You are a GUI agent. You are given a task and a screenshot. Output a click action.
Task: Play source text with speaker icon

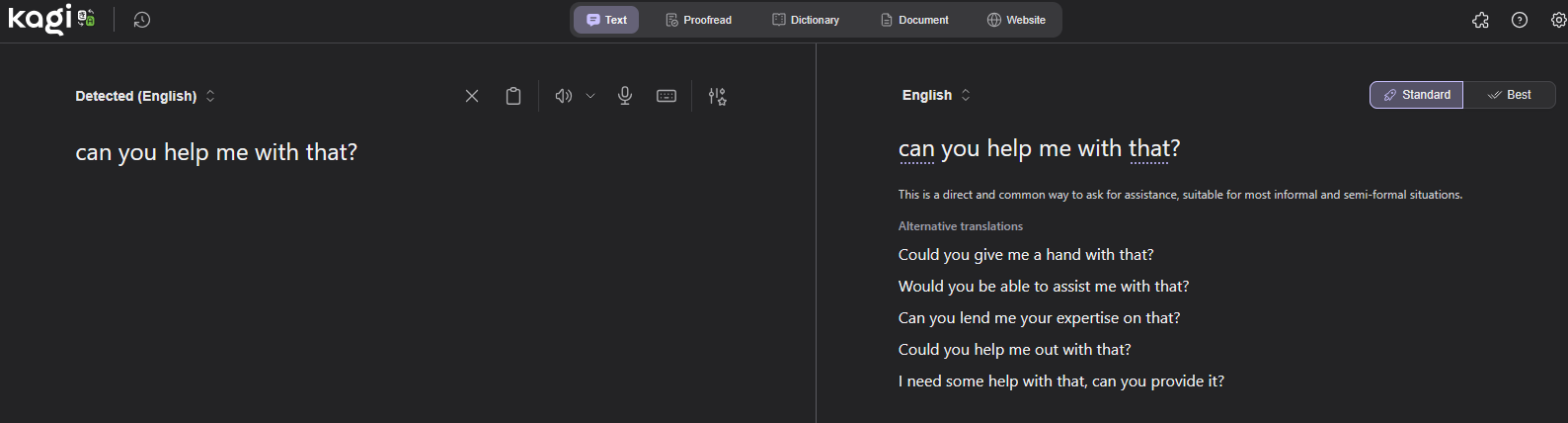(563, 96)
